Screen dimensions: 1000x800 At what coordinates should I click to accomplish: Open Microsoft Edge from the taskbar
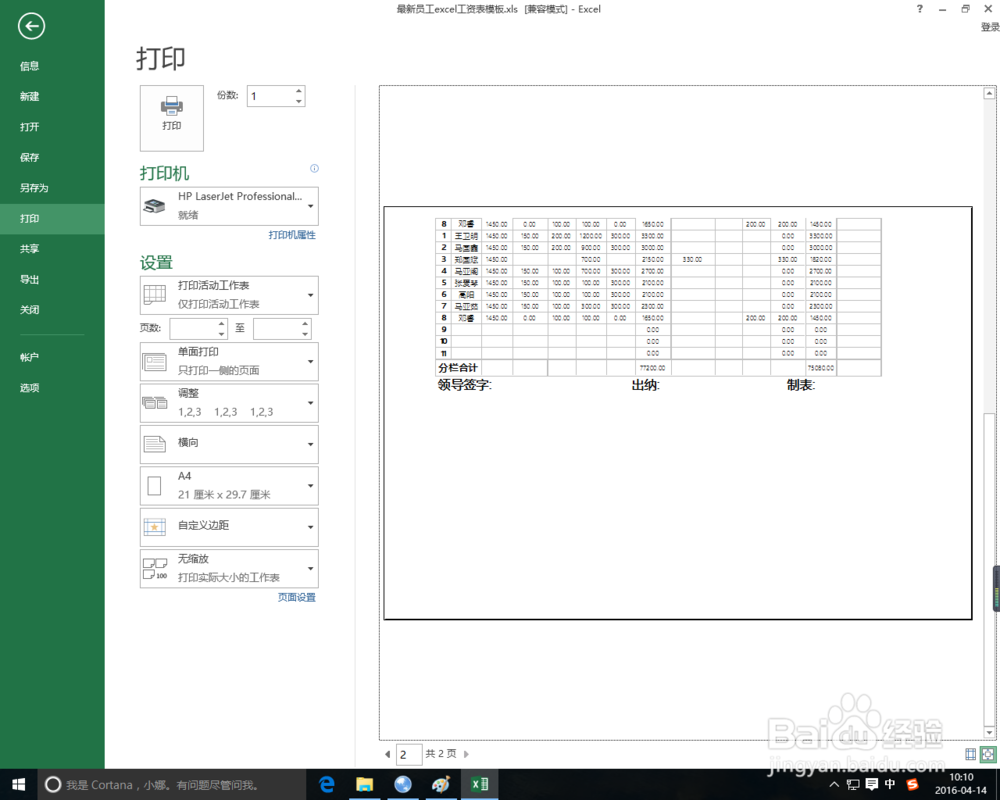click(326, 785)
